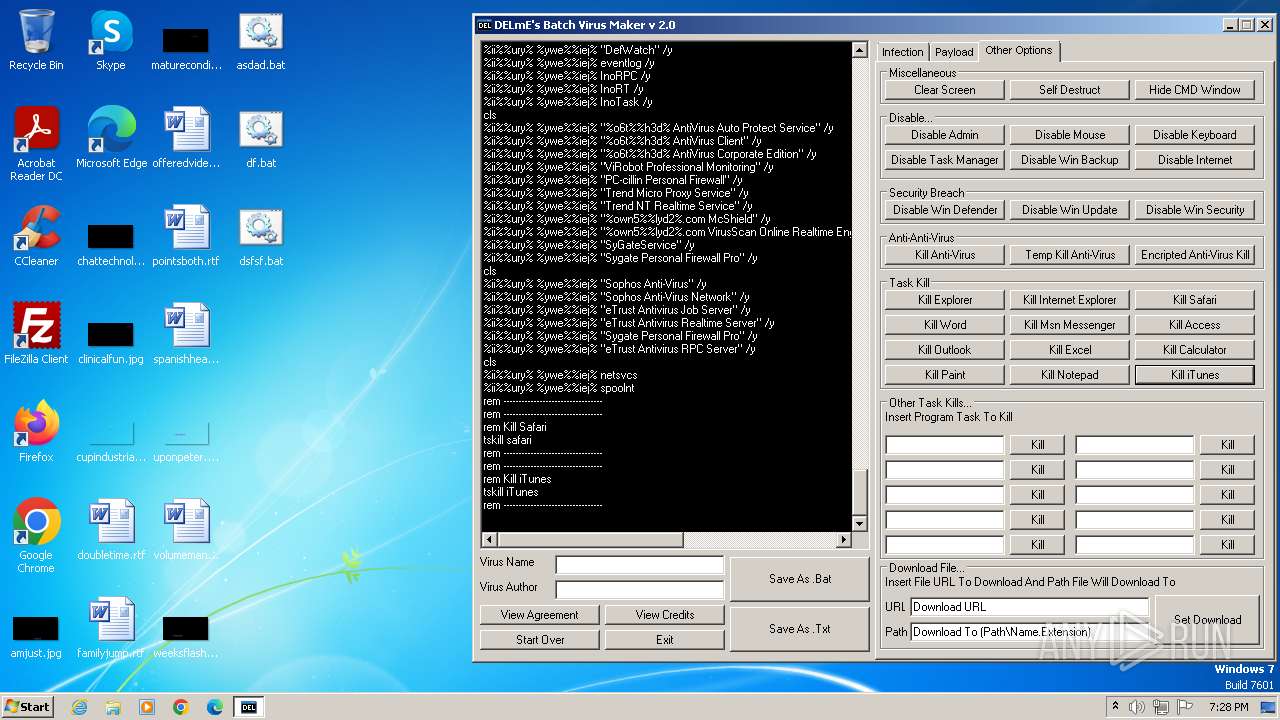Click horizontal scrollbar left arrow
This screenshot has height=720, width=1280.
(x=489, y=540)
